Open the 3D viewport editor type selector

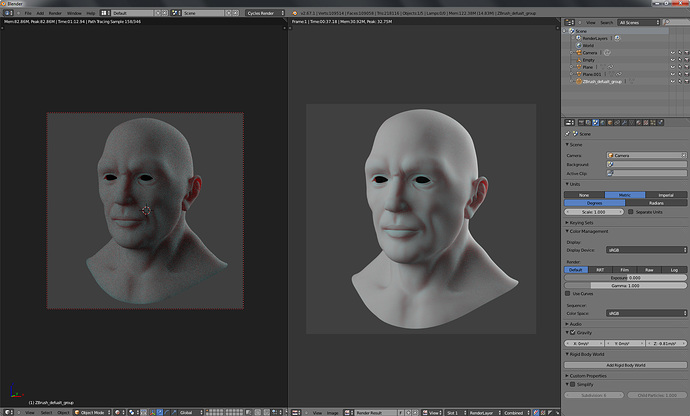pyautogui.click(x=7, y=412)
